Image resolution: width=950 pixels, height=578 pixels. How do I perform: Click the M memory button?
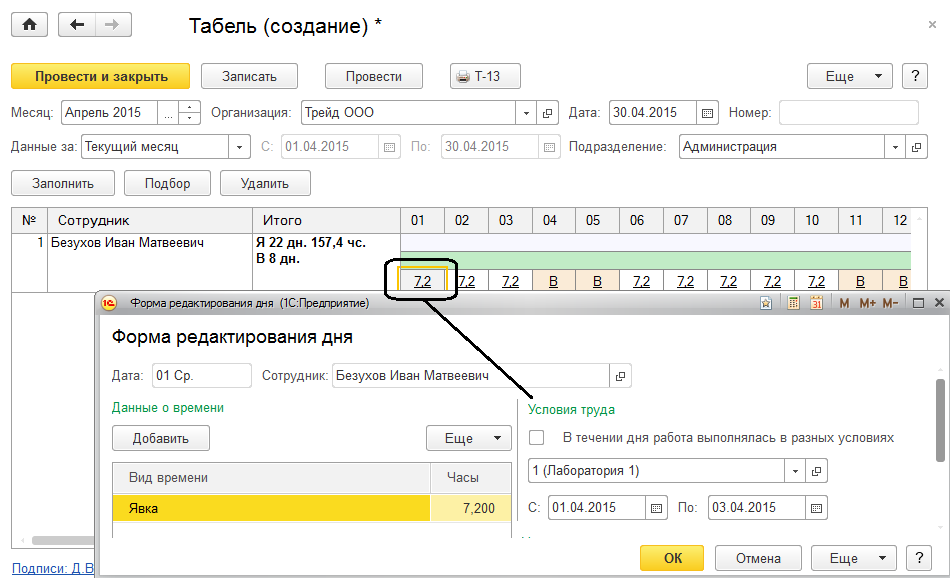[x=844, y=303]
